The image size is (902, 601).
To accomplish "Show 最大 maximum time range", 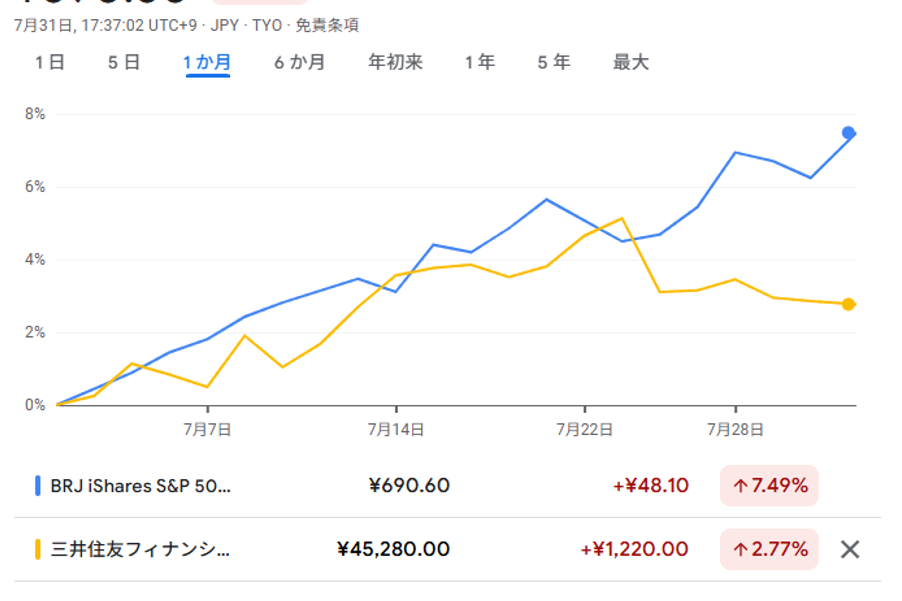I will (x=631, y=62).
